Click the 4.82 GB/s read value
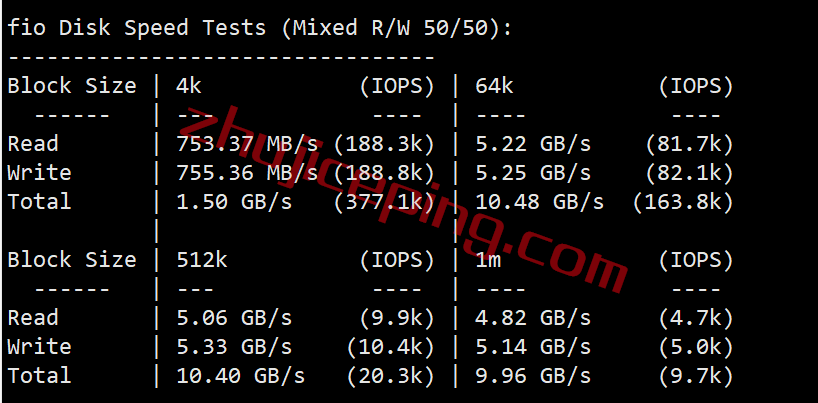This screenshot has width=818, height=403. (533, 318)
